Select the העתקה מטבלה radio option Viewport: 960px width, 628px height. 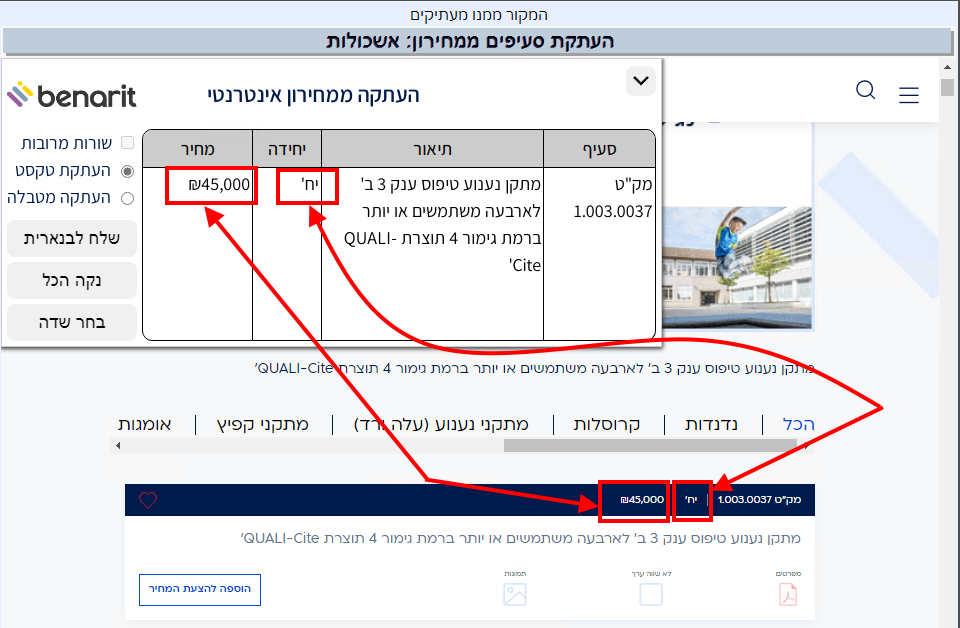tap(127, 198)
